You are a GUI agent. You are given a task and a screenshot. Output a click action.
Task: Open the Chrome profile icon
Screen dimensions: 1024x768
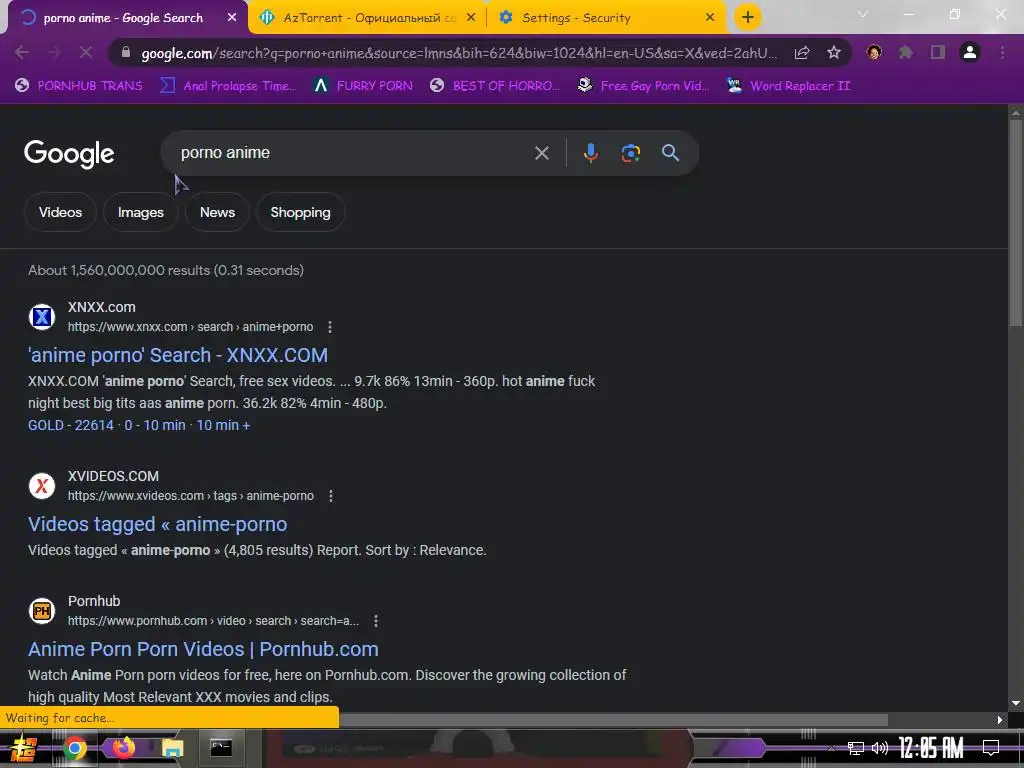click(970, 52)
